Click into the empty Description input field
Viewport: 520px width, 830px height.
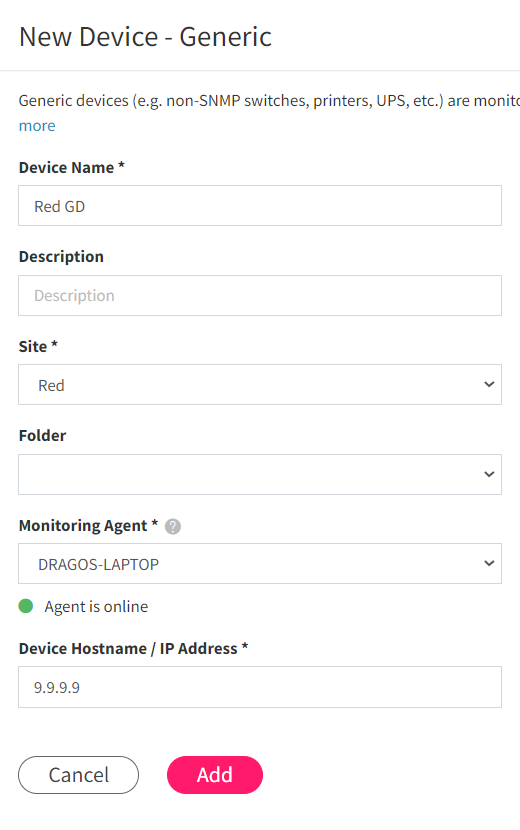tap(260, 295)
